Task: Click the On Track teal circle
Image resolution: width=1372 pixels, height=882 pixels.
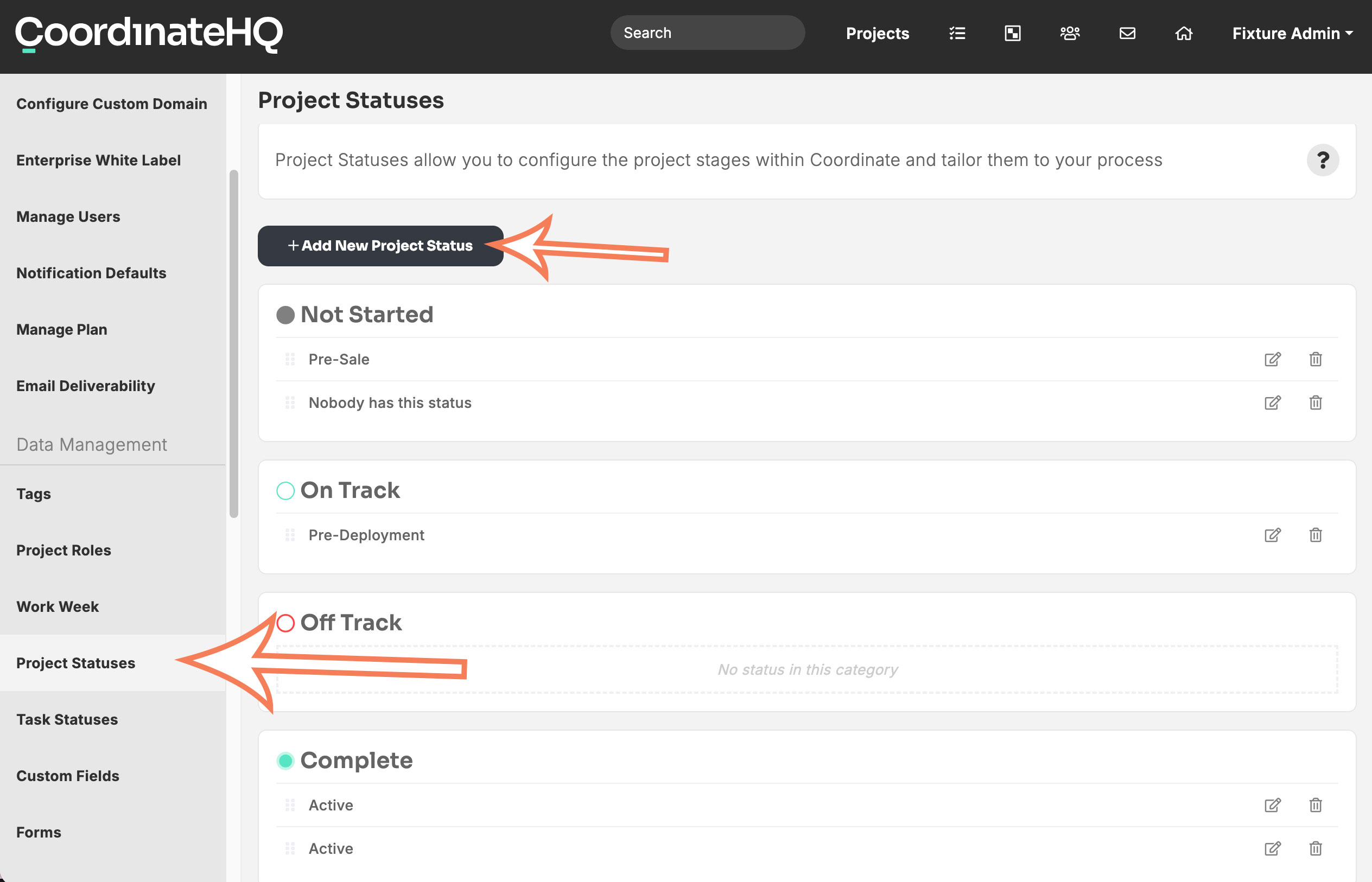Action: [285, 491]
